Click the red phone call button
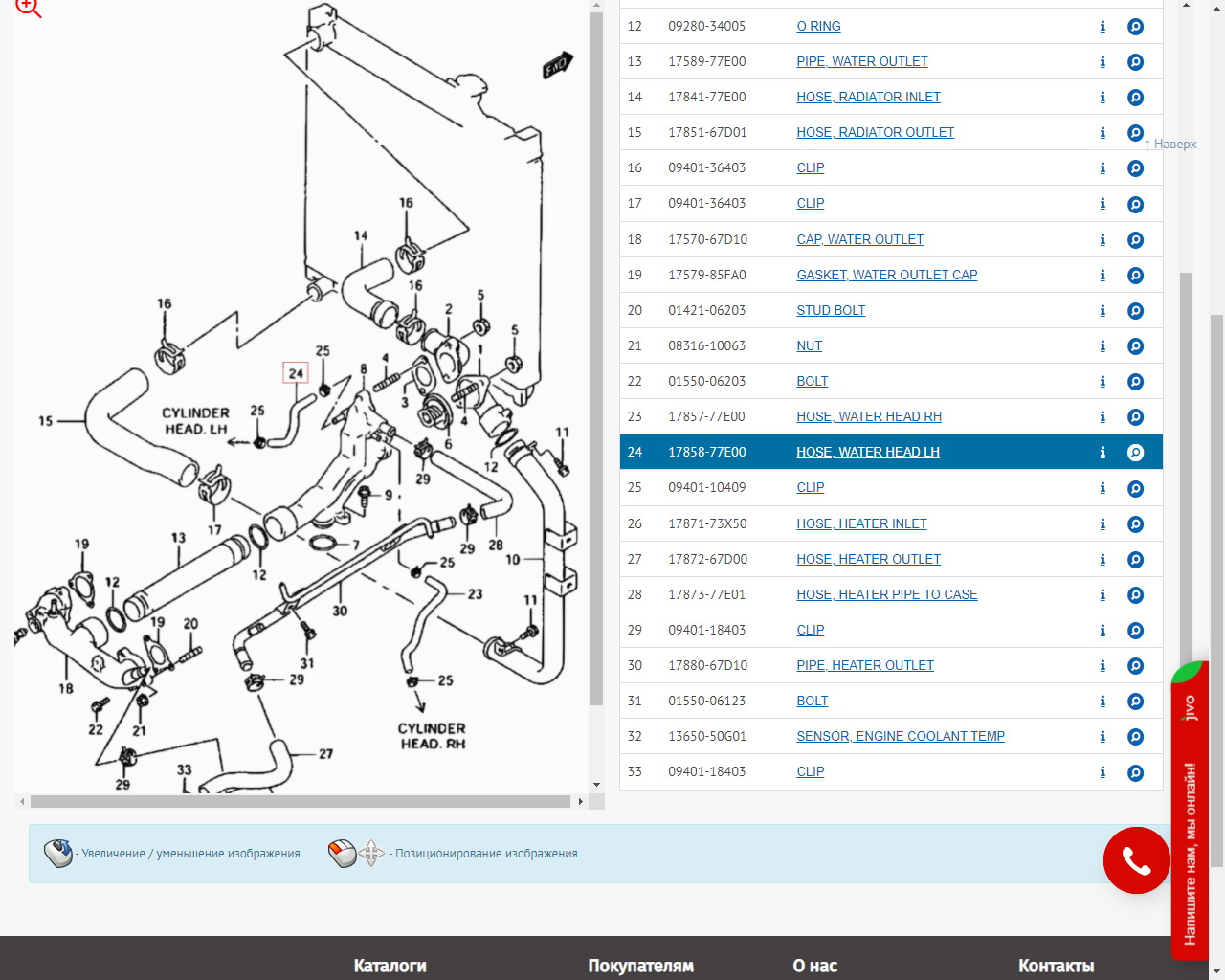The width and height of the screenshot is (1225, 980). [x=1136, y=860]
